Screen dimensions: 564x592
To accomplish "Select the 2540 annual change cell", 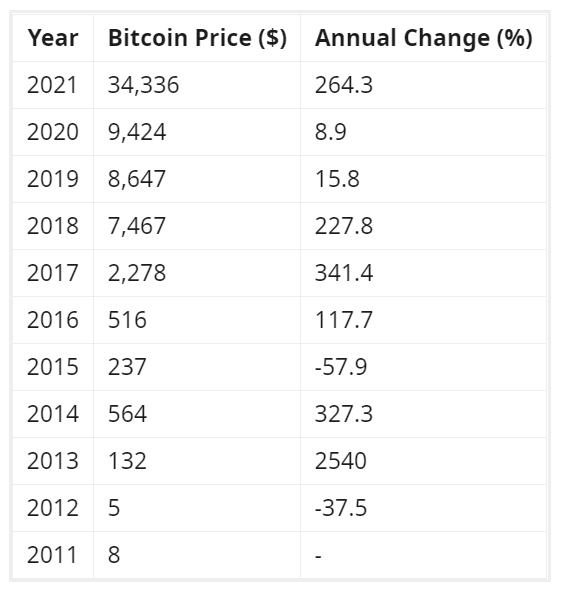I will coord(424,461).
